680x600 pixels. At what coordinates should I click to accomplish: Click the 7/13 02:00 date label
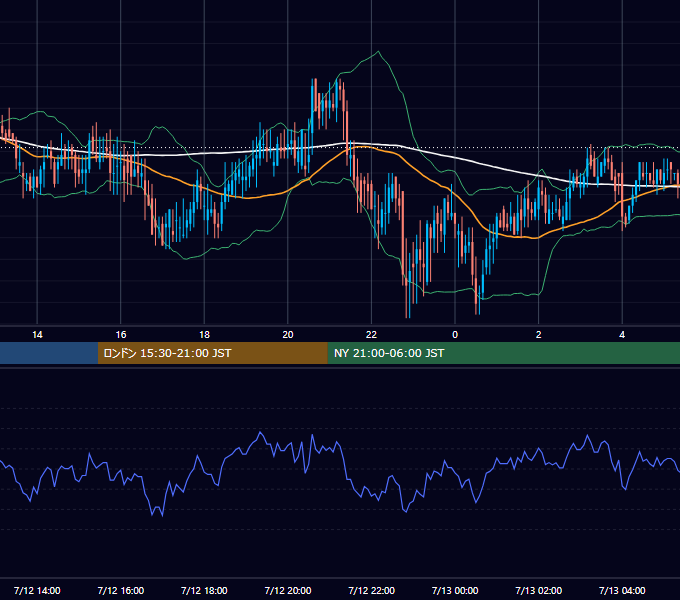(x=539, y=590)
